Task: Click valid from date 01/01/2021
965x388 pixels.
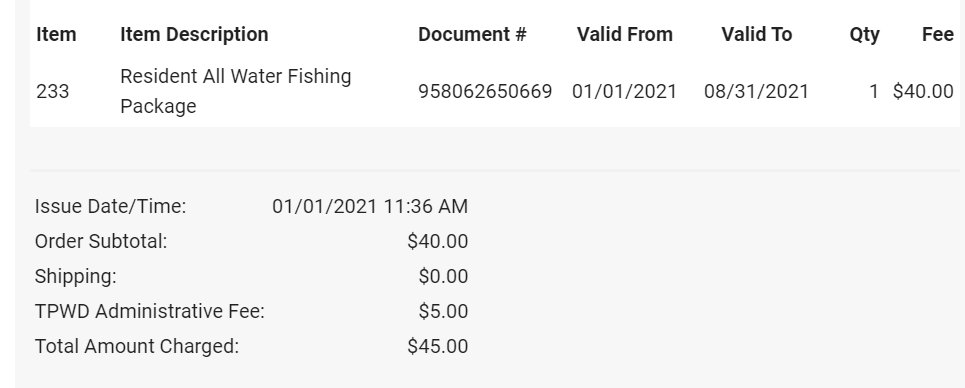Action: [x=624, y=92]
